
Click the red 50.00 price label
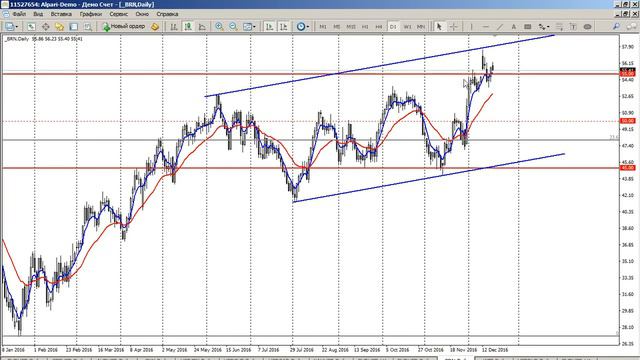627,121
